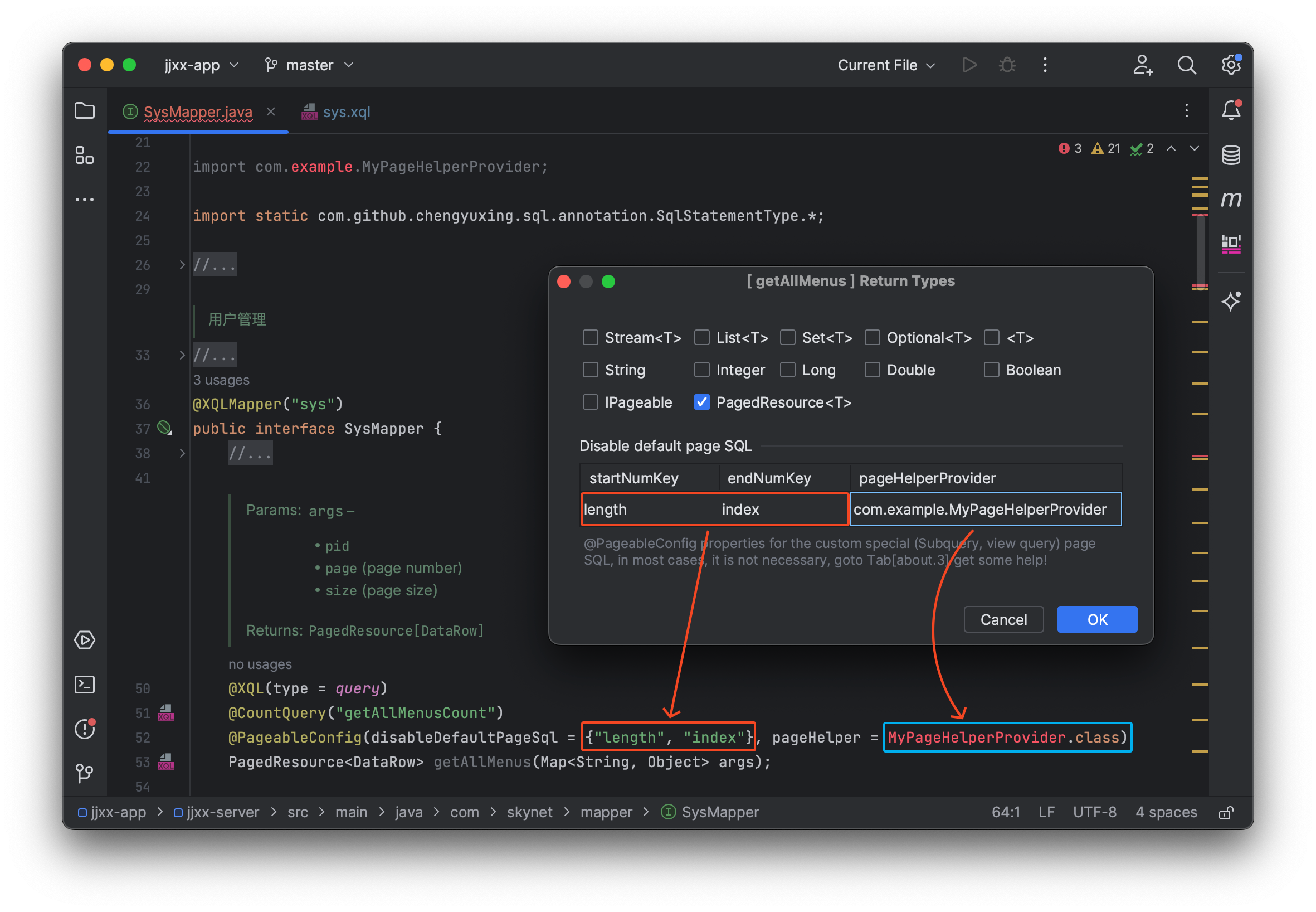
Task: Click Cancel in Return Types dialog
Action: [x=1003, y=619]
